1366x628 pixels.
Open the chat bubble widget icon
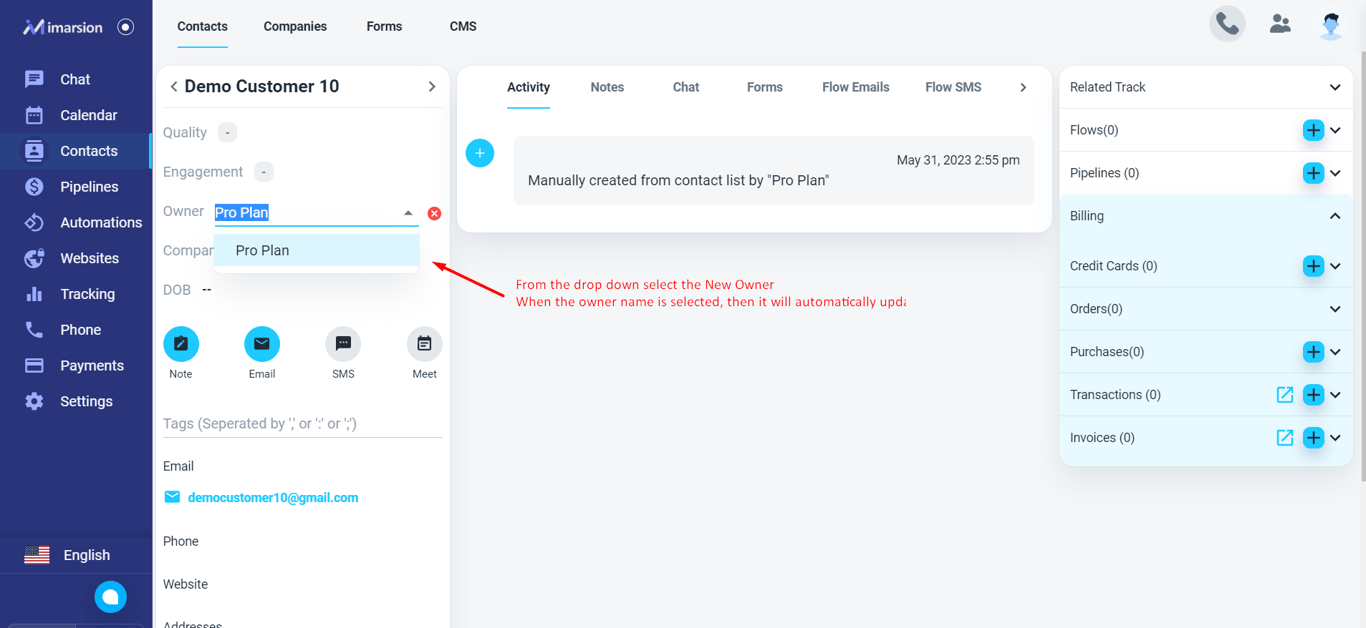[111, 597]
